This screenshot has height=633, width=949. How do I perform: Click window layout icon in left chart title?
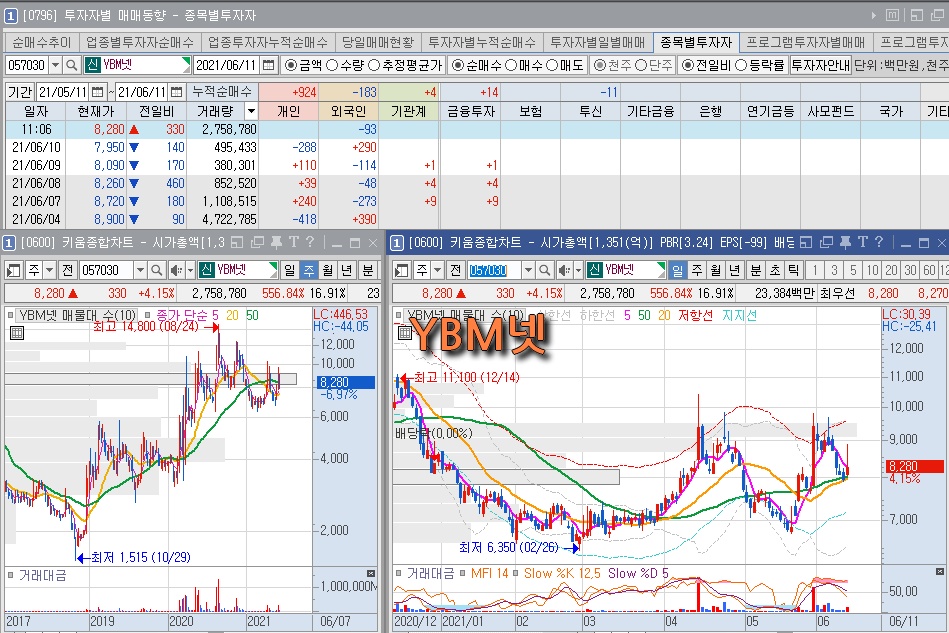237,243
